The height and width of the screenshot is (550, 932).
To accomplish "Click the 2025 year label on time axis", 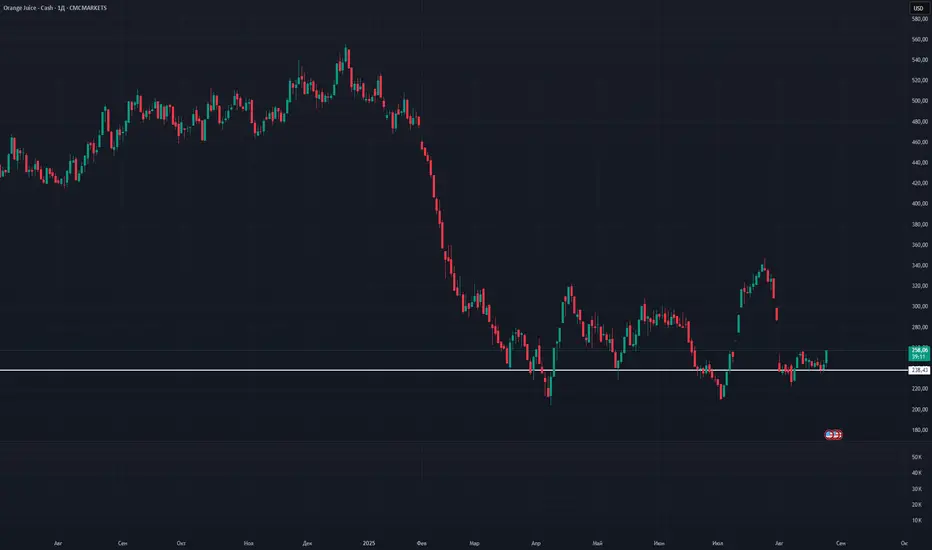I will click(x=369, y=543).
